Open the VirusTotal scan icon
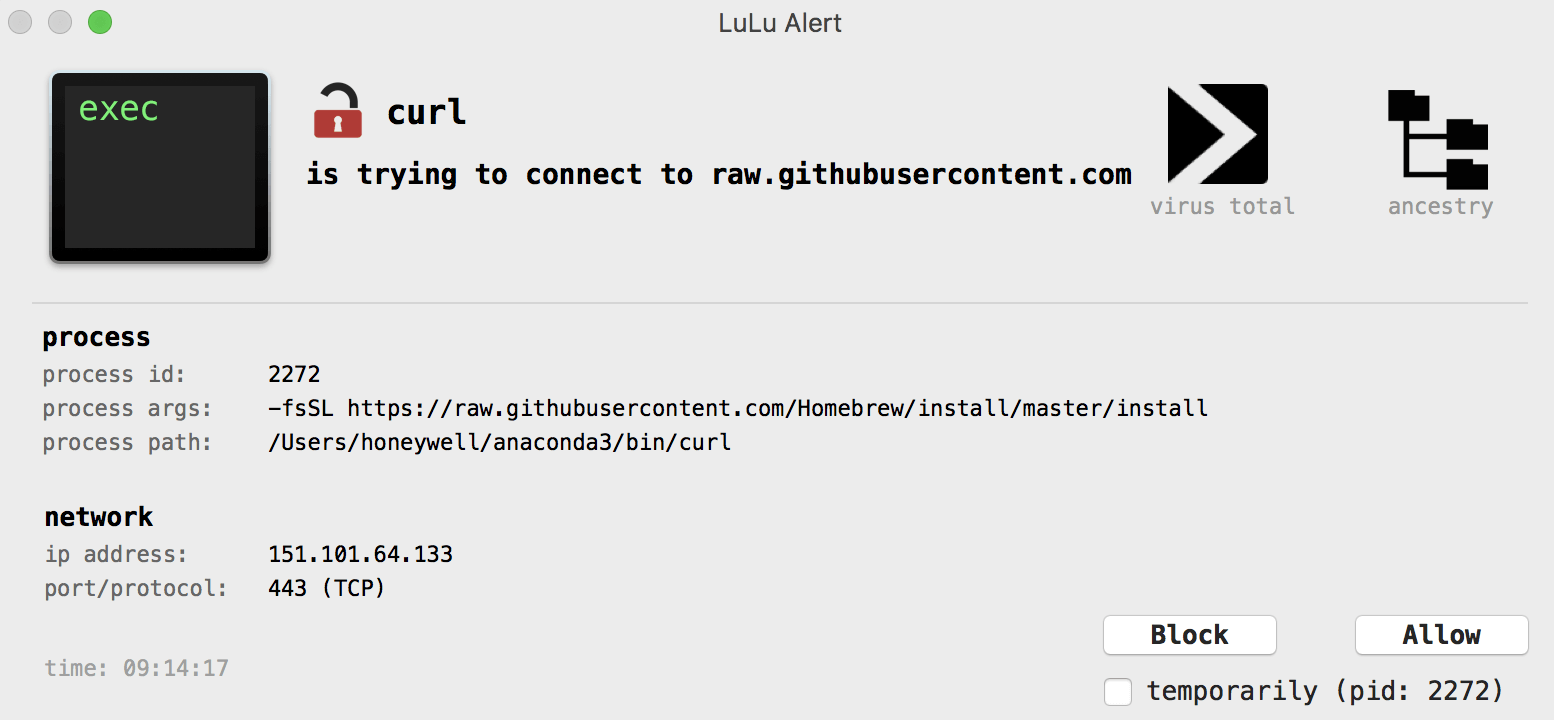This screenshot has width=1554, height=720. (x=1218, y=134)
